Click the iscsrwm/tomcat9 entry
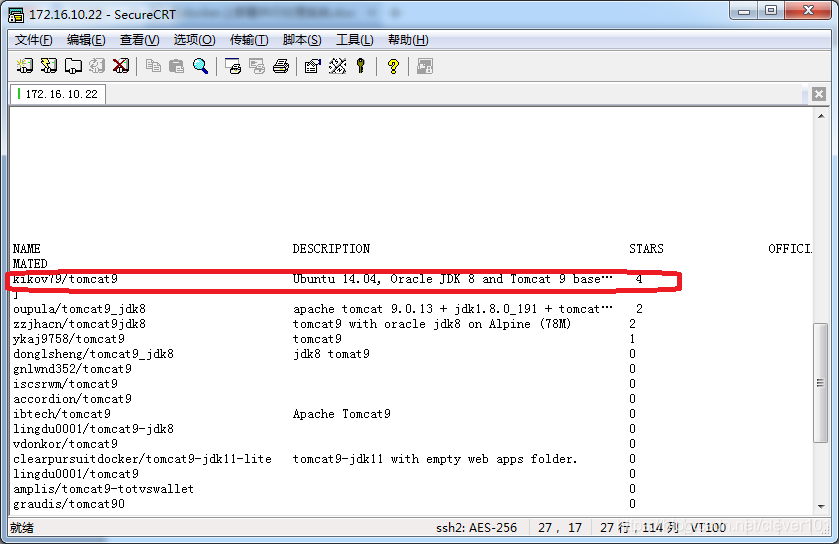 (65, 384)
